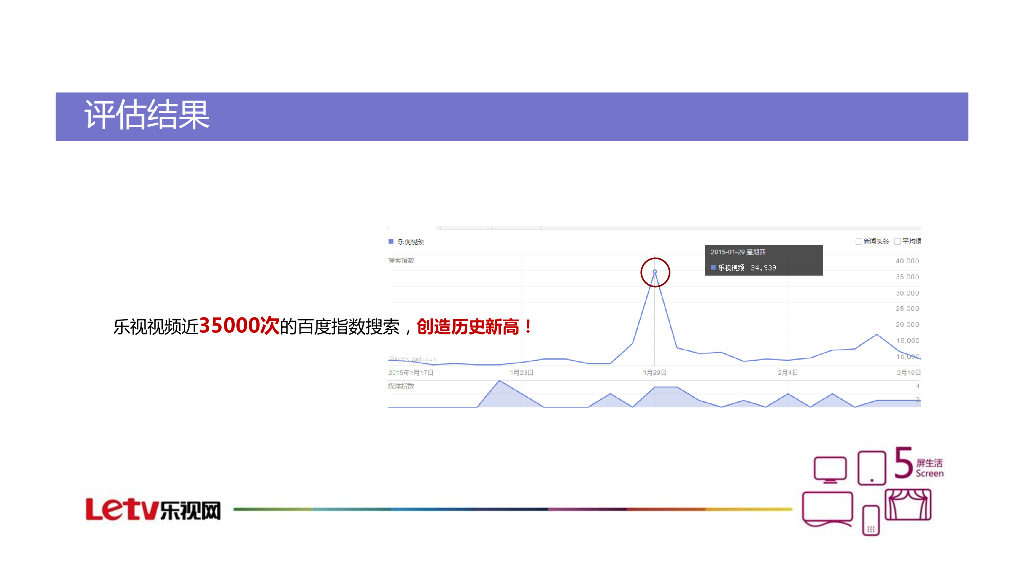Screen dimensions: 1024x576
Task: Click the 1月29日 date label
Action: (x=654, y=373)
